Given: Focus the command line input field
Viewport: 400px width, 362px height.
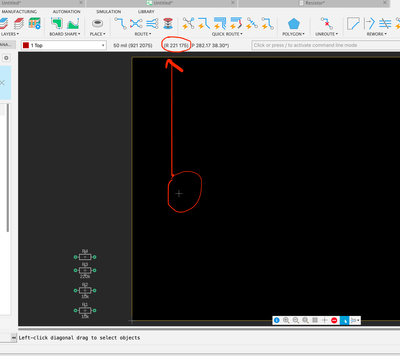Looking at the screenshot, I should (326, 45).
